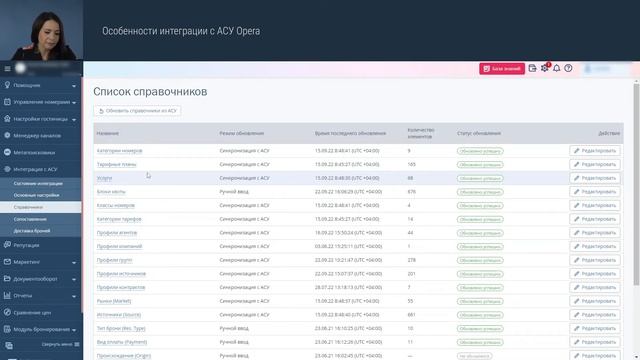
Task: Open Репутация section
Action: coord(26,245)
